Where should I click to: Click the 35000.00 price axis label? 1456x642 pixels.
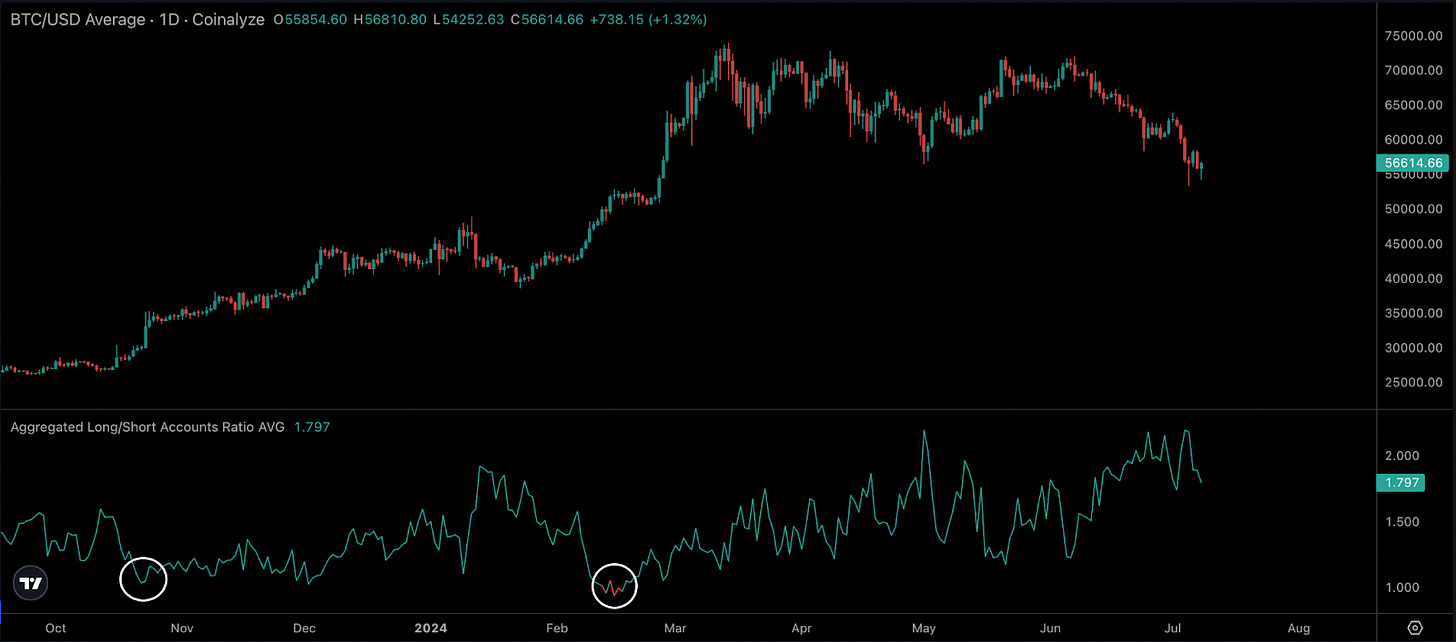1413,313
